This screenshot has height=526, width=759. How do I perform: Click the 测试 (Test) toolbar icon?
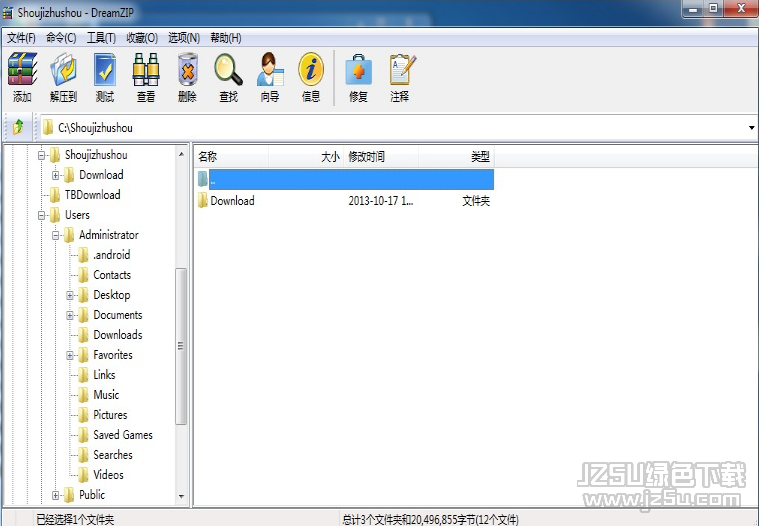click(105, 70)
